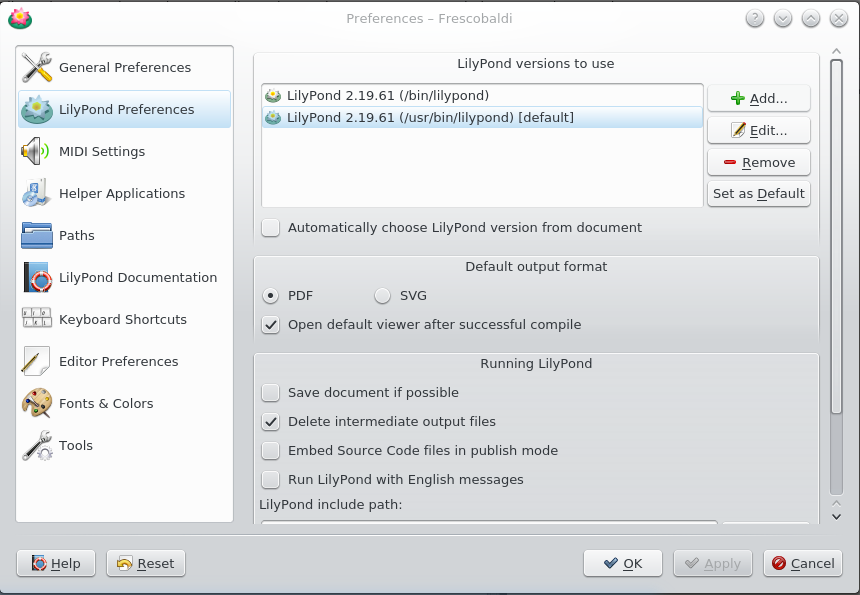Select PDF output format
Viewport: 860px width, 595px height.
(270, 296)
